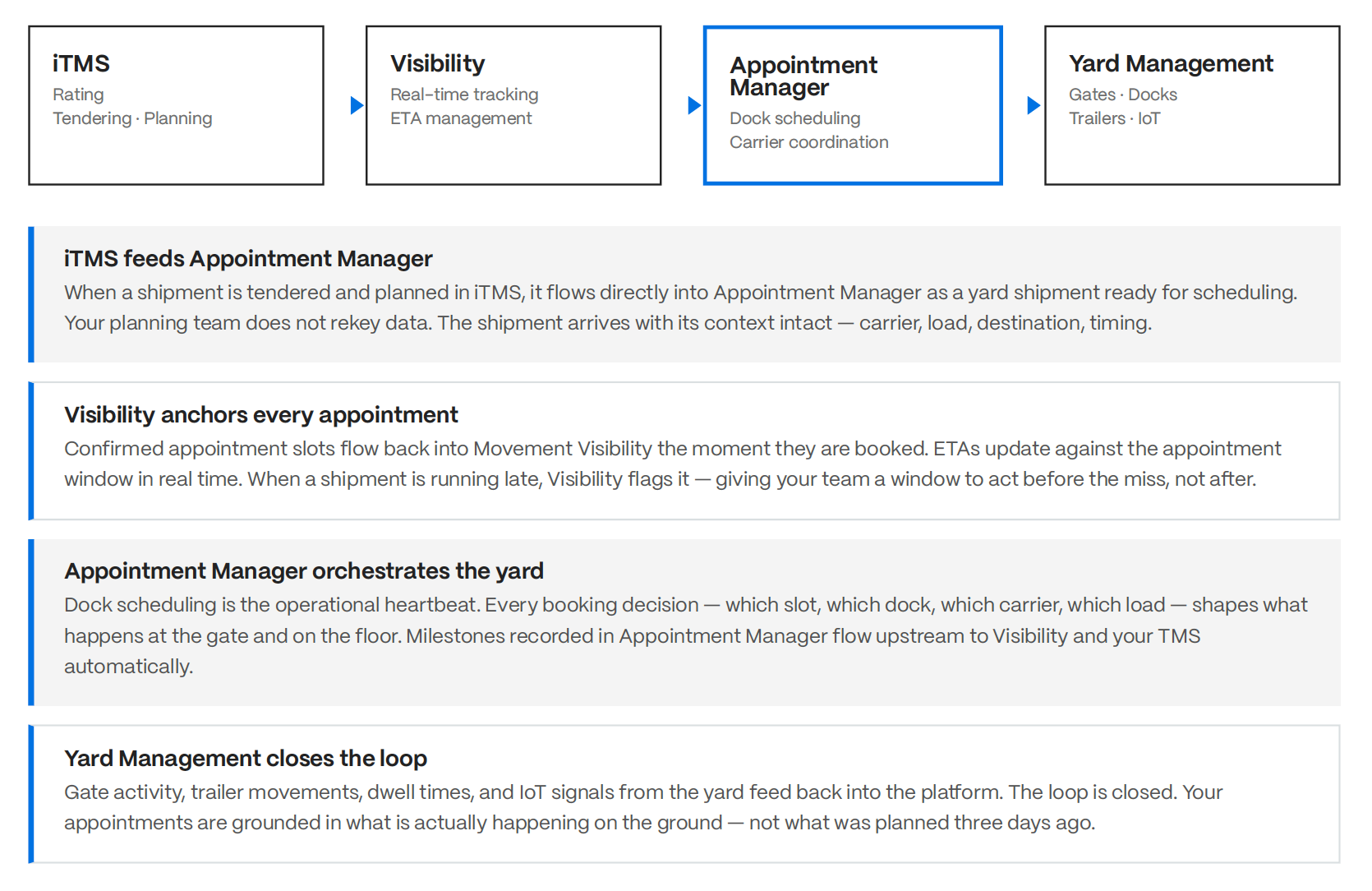Click the arrow before the Yard Management box
1372x891 pixels.
pos(1034,105)
